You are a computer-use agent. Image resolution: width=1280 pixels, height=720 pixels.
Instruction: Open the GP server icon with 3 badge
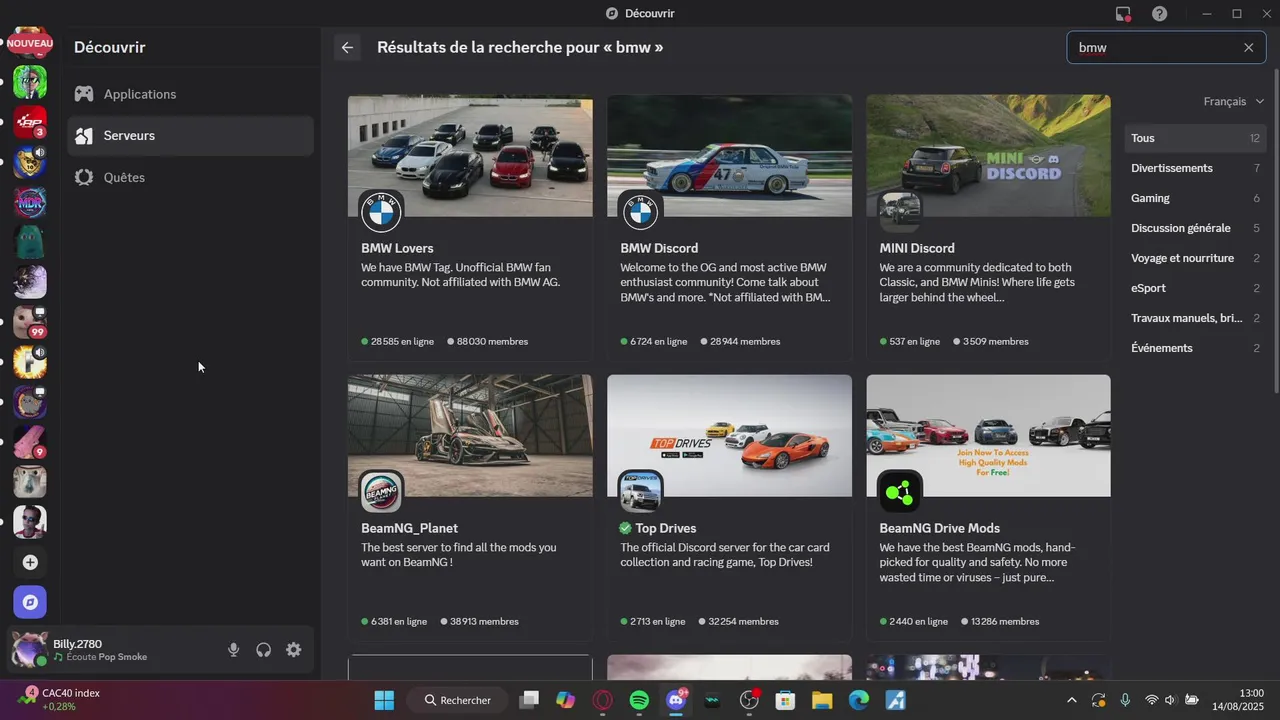tap(30, 122)
